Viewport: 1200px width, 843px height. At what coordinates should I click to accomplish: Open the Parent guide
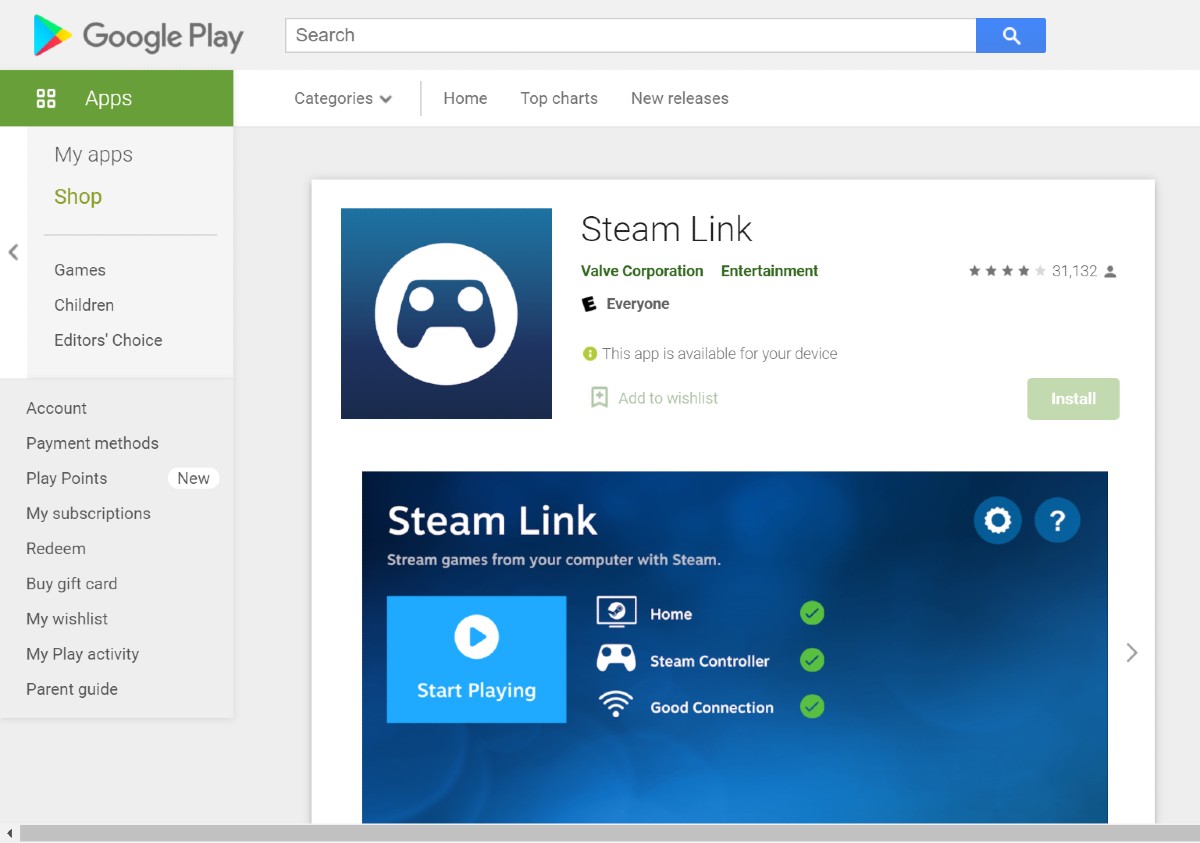(x=72, y=689)
